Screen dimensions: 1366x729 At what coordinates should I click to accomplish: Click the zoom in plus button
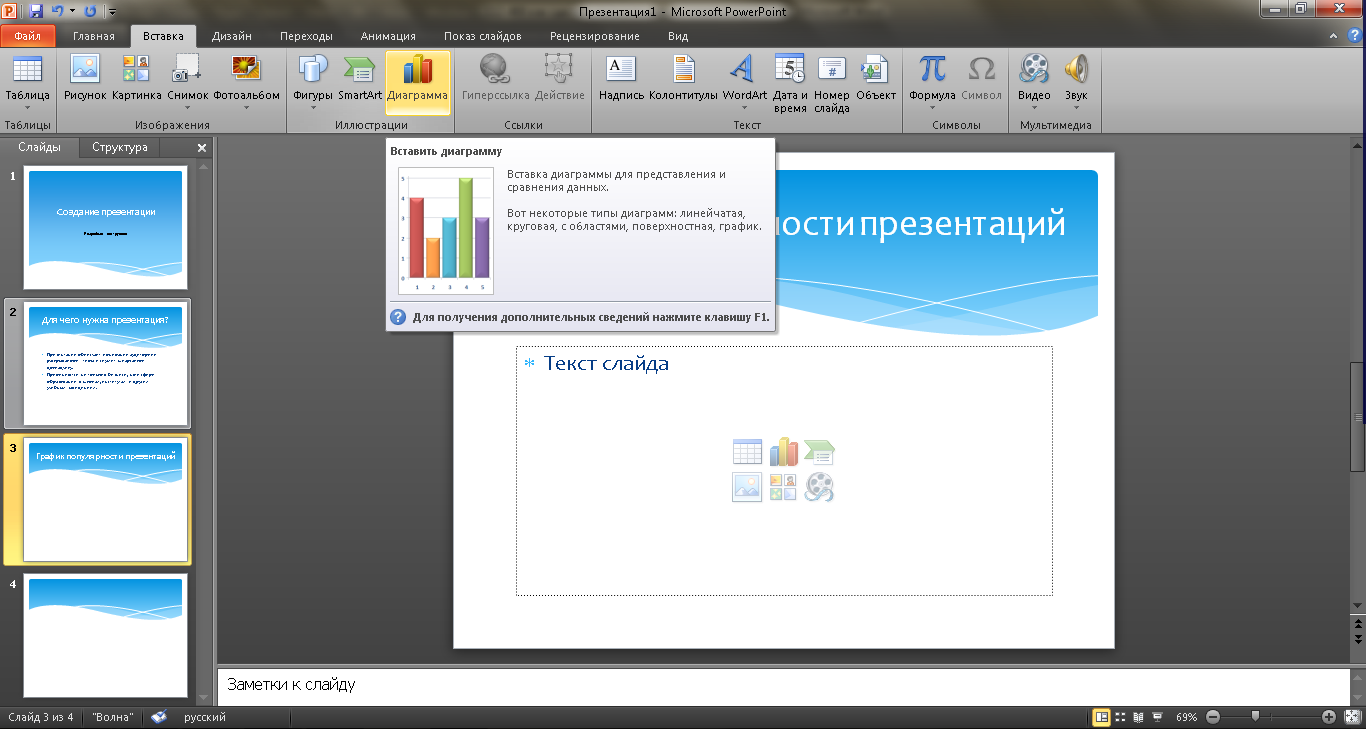(1328, 717)
